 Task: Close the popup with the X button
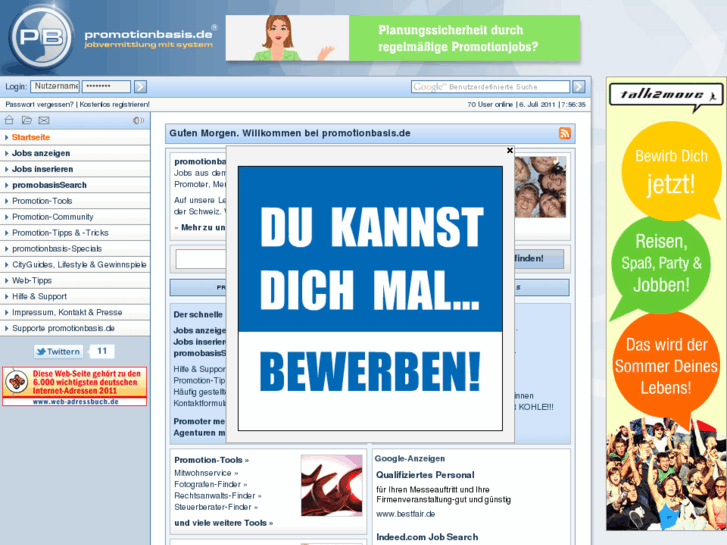coord(510,150)
